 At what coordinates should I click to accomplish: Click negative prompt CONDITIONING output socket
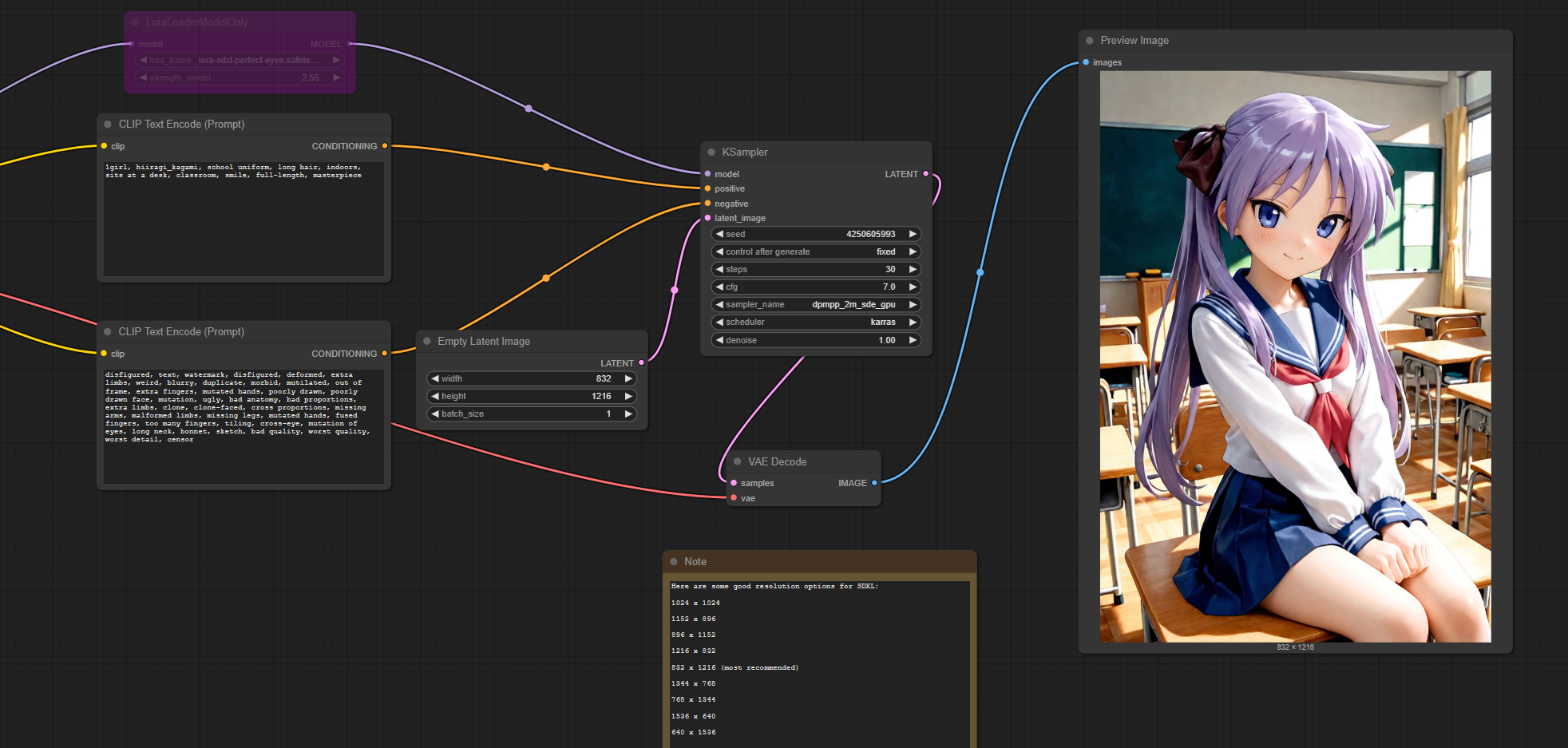[x=385, y=354]
